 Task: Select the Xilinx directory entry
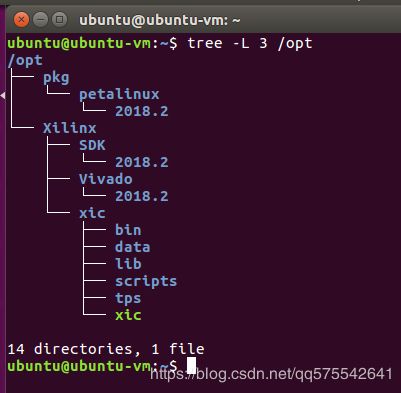point(70,128)
